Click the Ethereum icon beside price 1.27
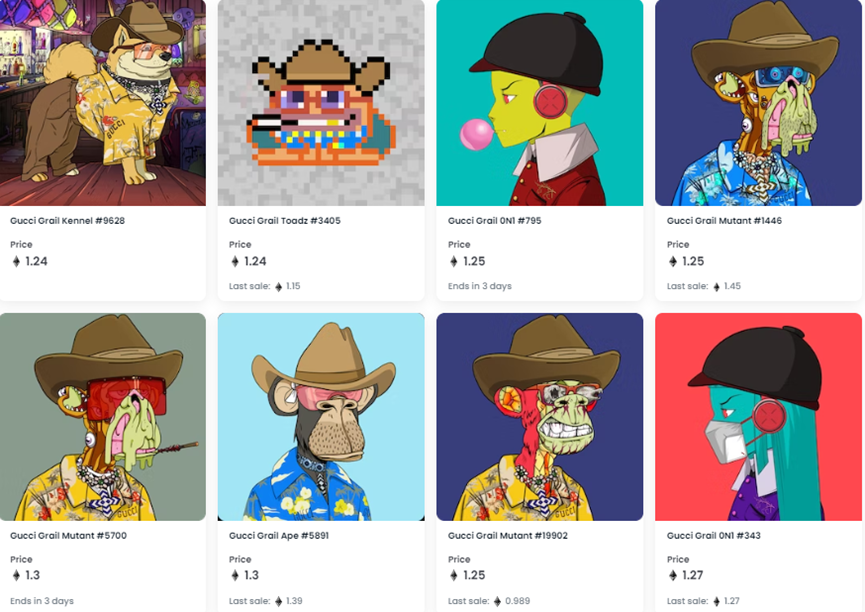Image resolution: width=865 pixels, height=612 pixels. [x=672, y=576]
